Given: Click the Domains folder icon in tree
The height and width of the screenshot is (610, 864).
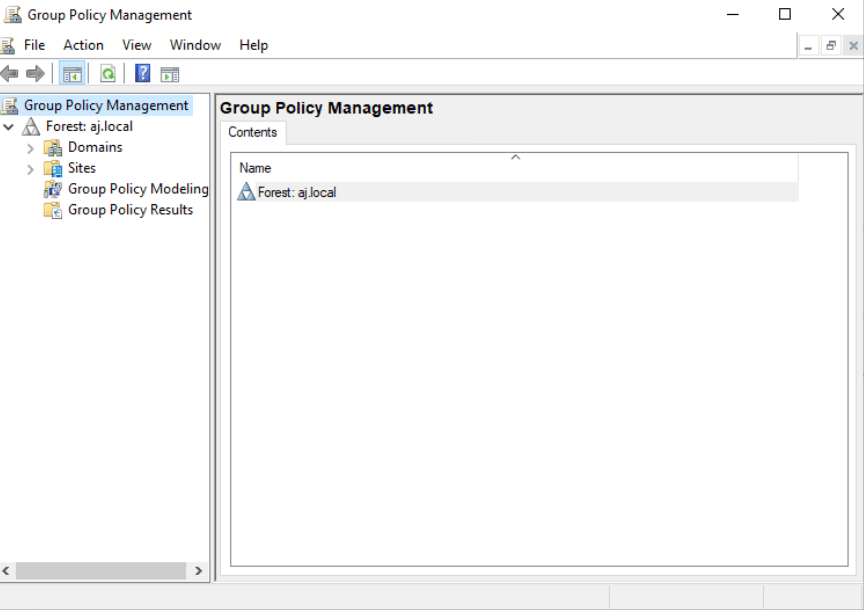Looking at the screenshot, I should tap(52, 147).
